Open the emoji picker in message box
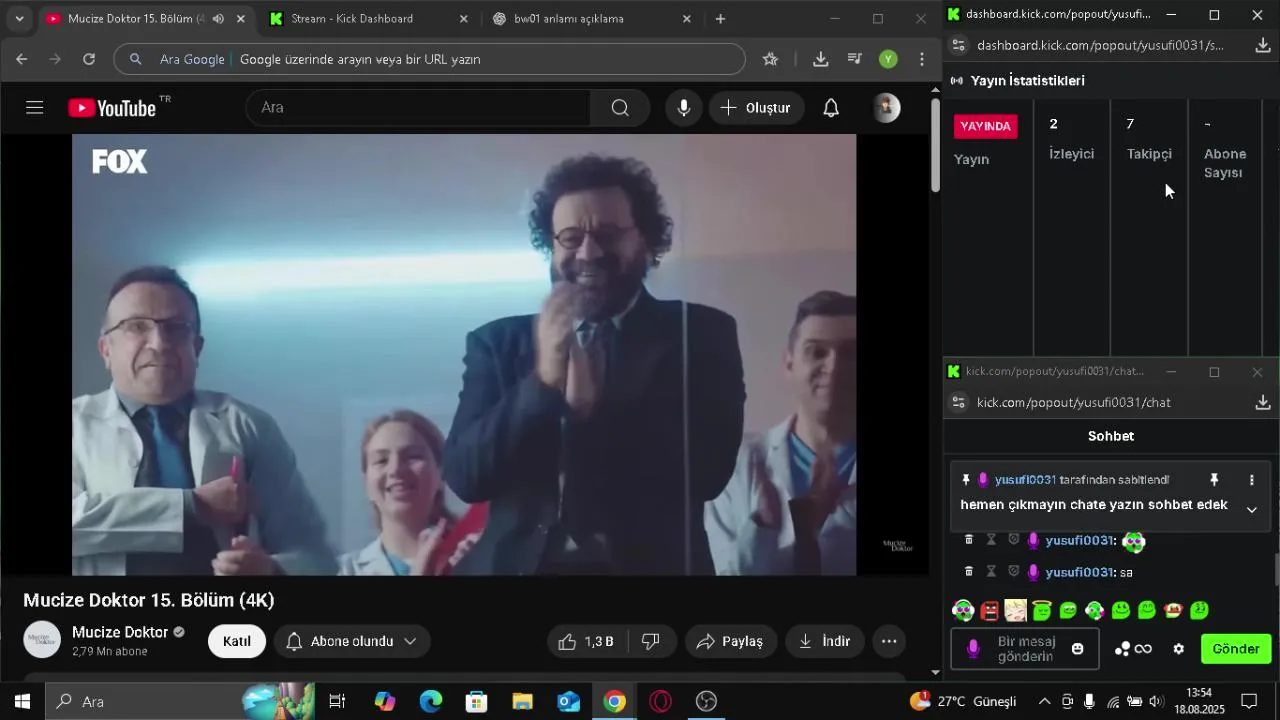 coord(1078,649)
